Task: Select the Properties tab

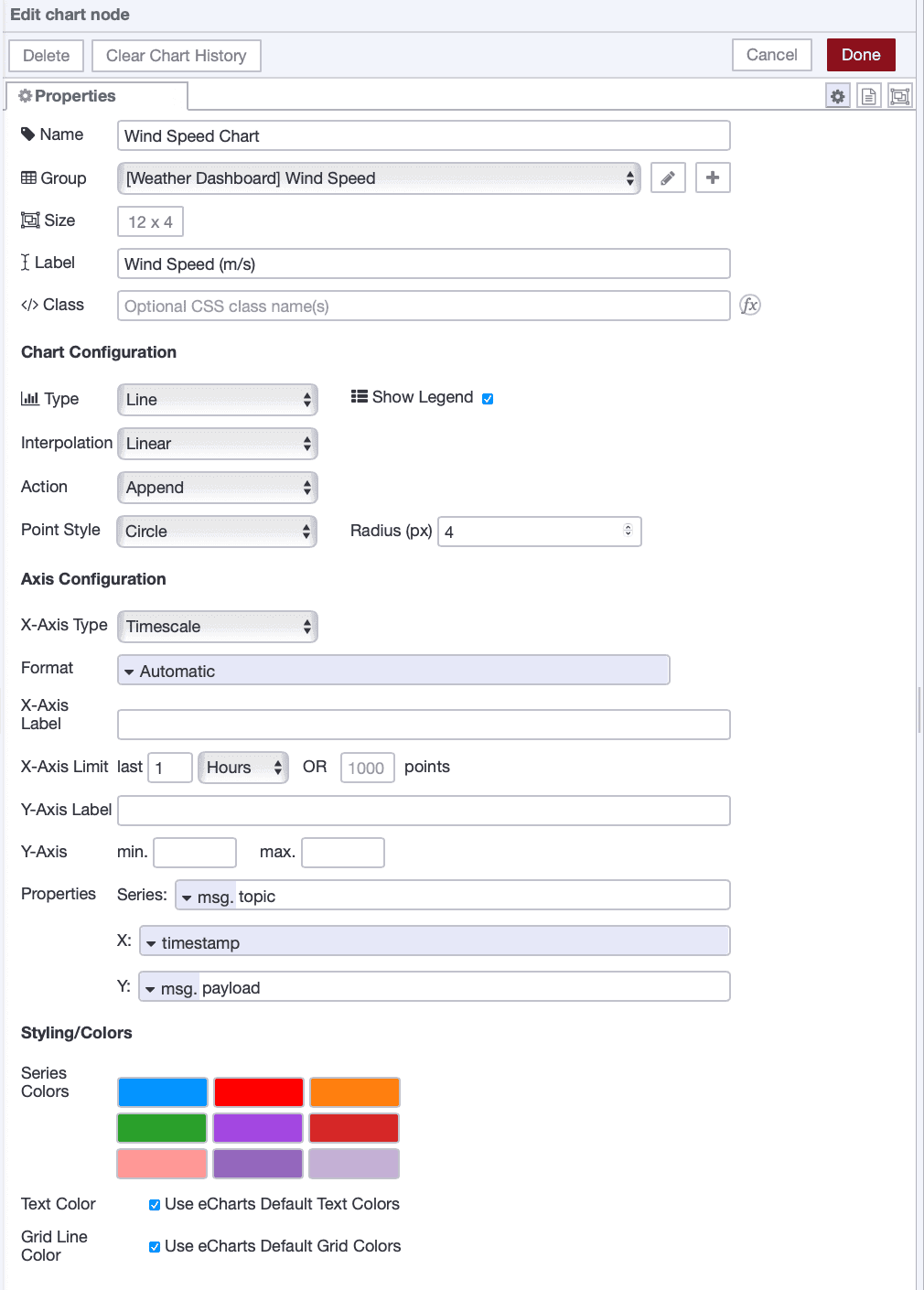Action: click(96, 96)
